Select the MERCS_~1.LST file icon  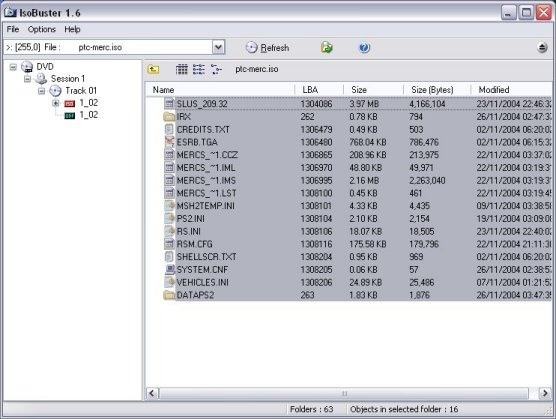pos(169,193)
